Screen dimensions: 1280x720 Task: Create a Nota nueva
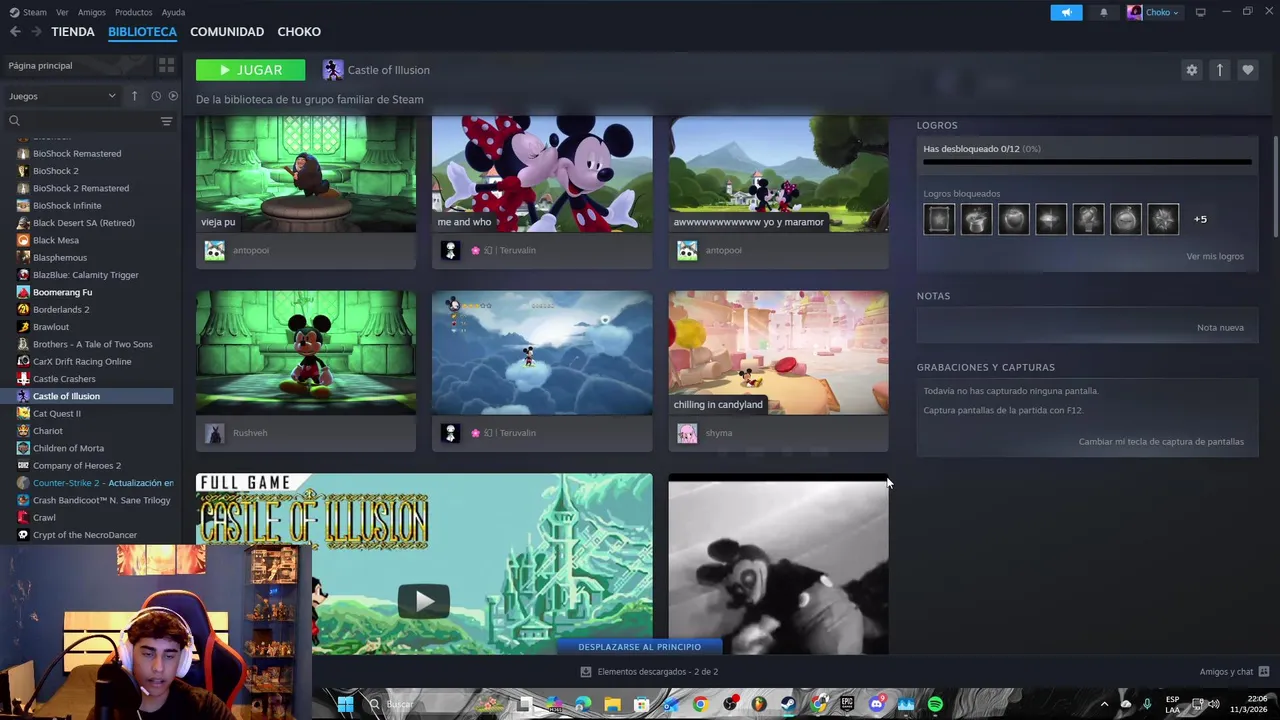pos(1220,328)
